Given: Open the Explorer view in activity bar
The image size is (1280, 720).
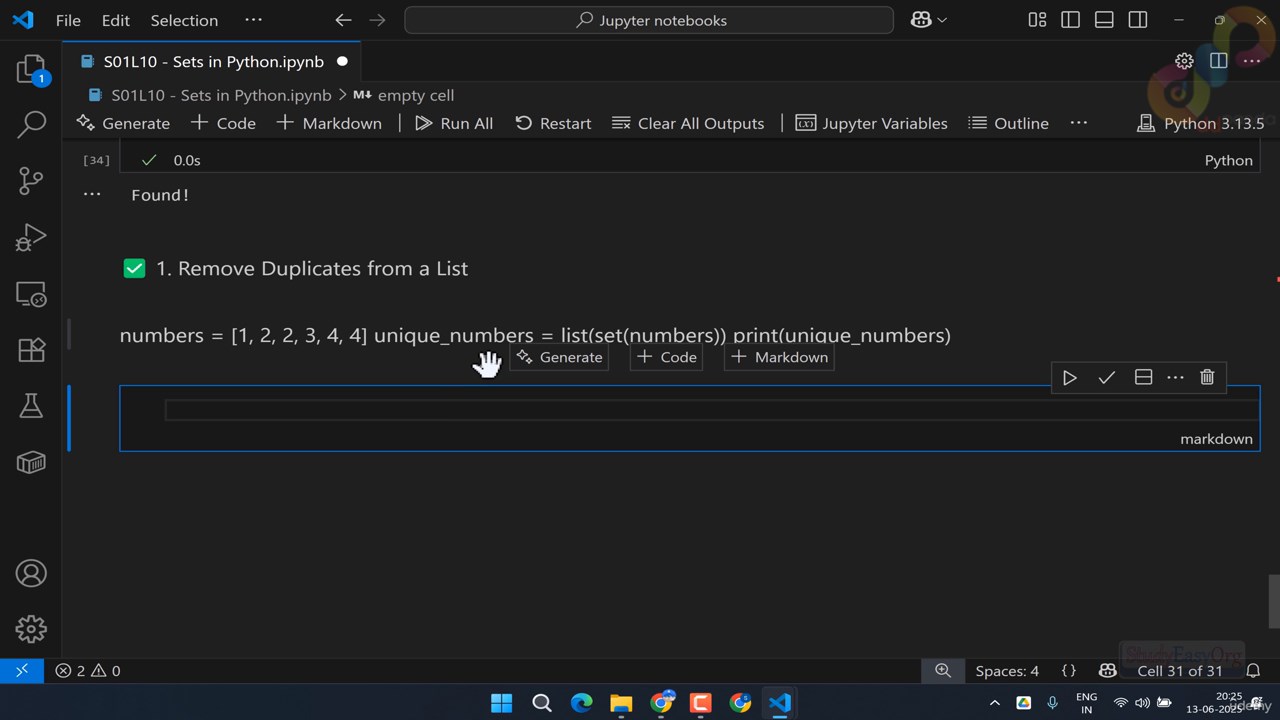Looking at the screenshot, I should click(x=31, y=69).
